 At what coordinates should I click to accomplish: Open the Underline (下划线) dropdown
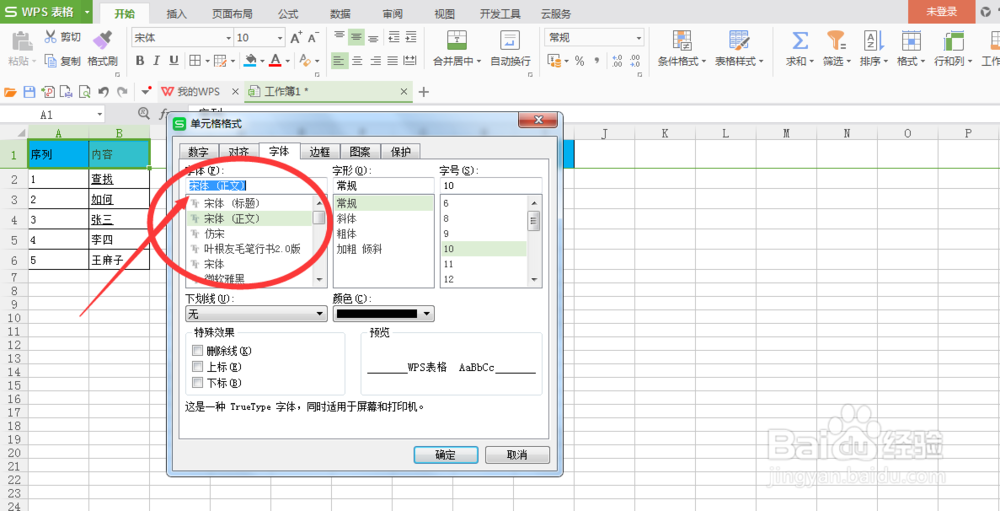coord(320,314)
